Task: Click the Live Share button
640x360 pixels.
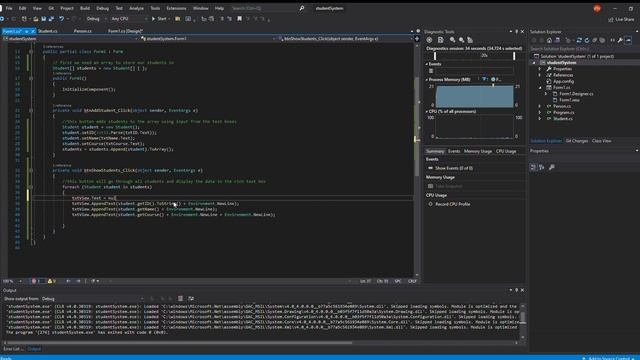Action: (x=621, y=19)
